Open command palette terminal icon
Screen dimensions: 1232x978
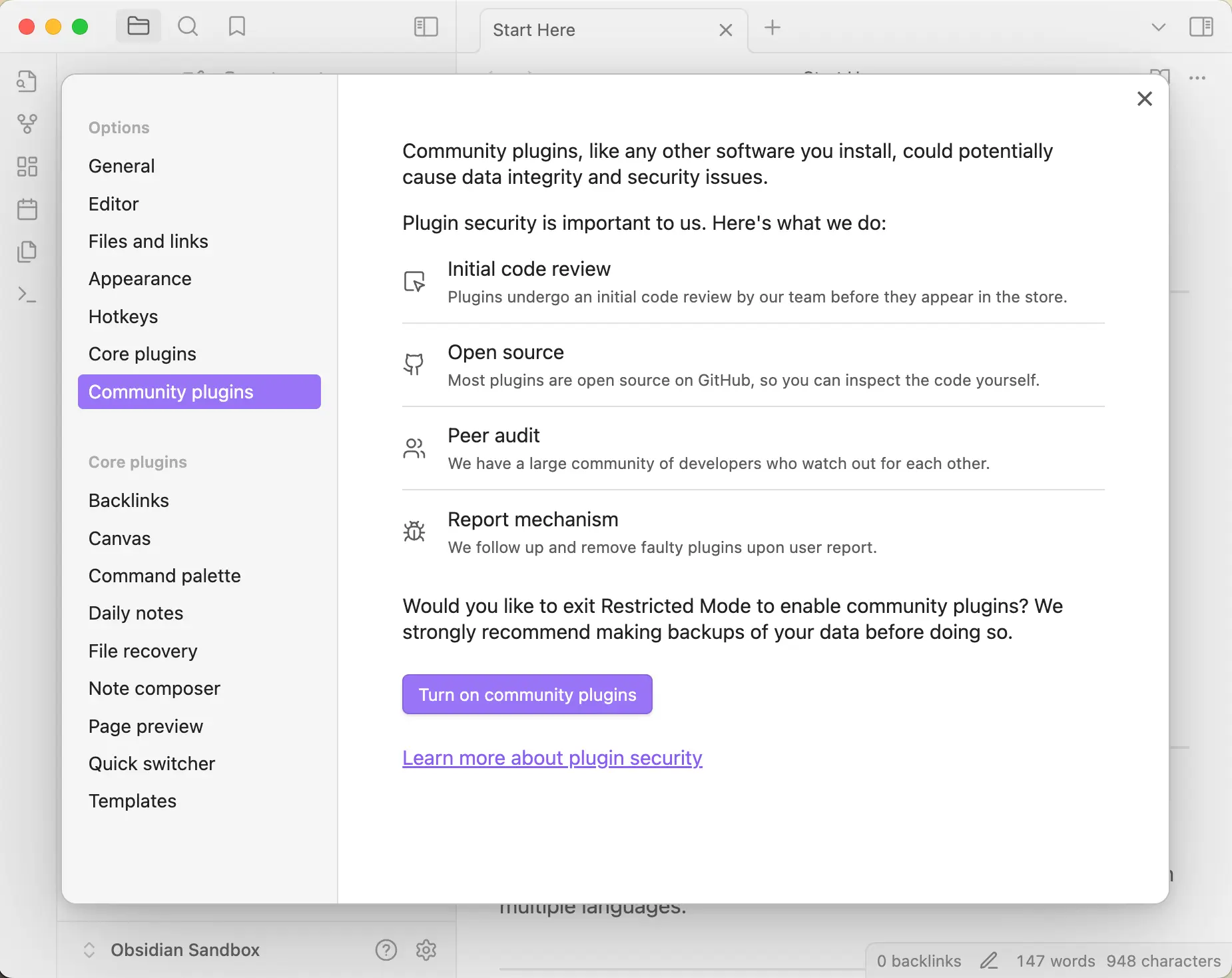(x=27, y=294)
